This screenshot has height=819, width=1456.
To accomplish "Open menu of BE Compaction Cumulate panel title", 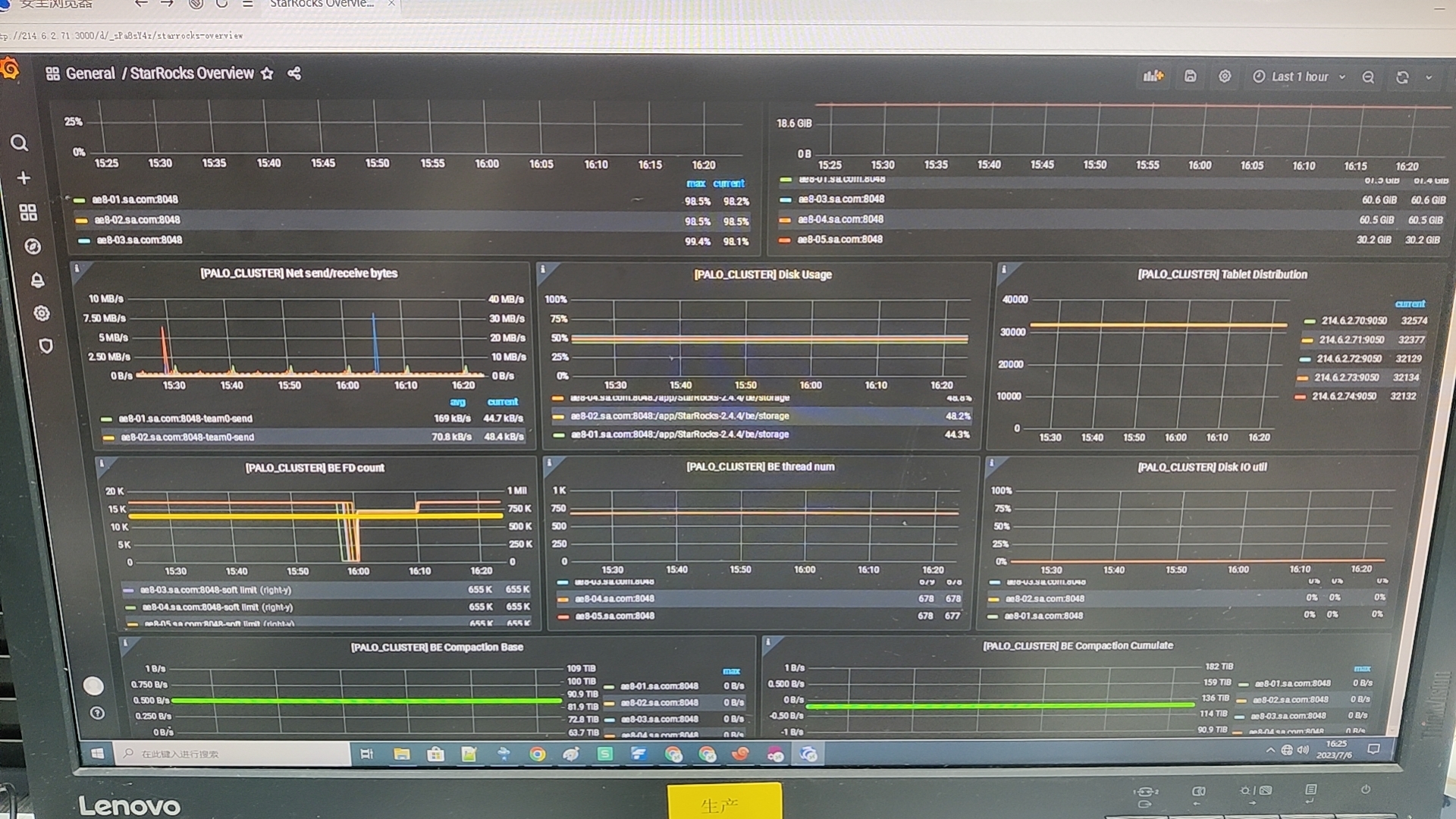I will (x=1078, y=646).
